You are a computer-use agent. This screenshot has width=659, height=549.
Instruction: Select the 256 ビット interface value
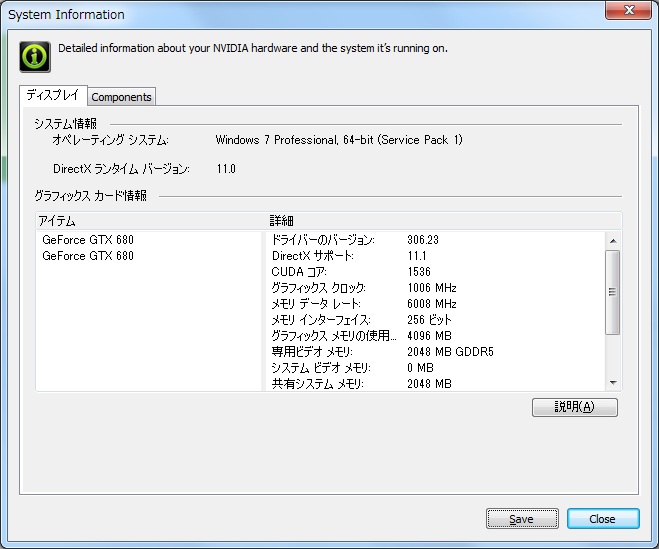pos(429,320)
